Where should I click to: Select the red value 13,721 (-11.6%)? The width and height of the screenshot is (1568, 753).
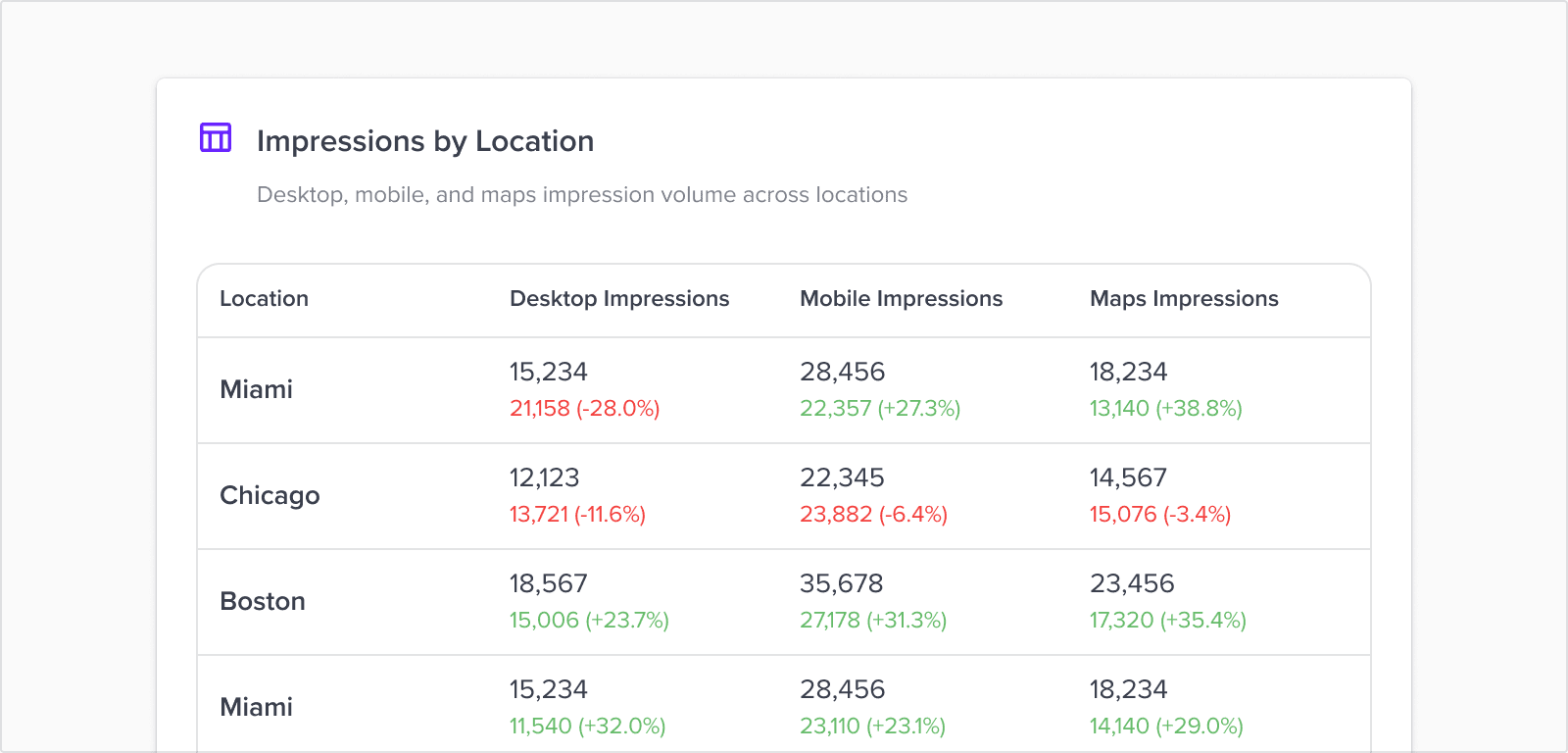[x=577, y=514]
